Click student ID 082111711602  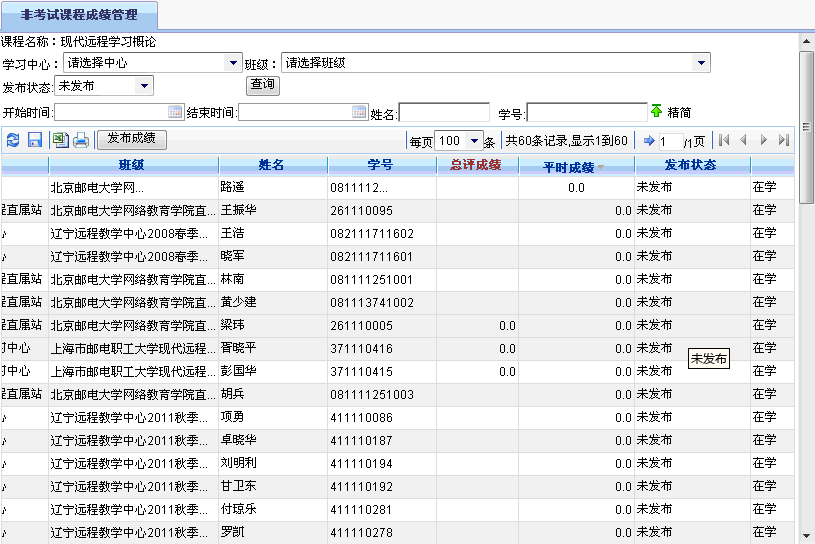pyautogui.click(x=372, y=234)
